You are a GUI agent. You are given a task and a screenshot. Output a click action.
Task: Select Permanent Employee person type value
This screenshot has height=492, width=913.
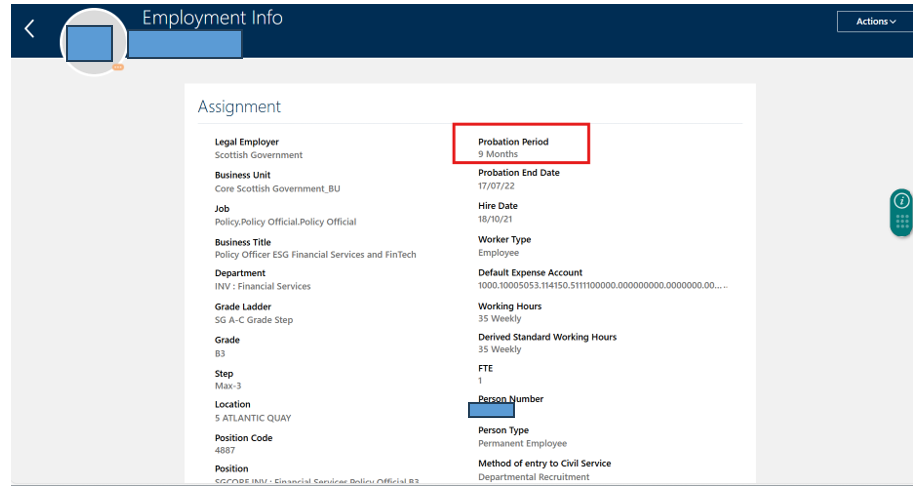point(522,444)
